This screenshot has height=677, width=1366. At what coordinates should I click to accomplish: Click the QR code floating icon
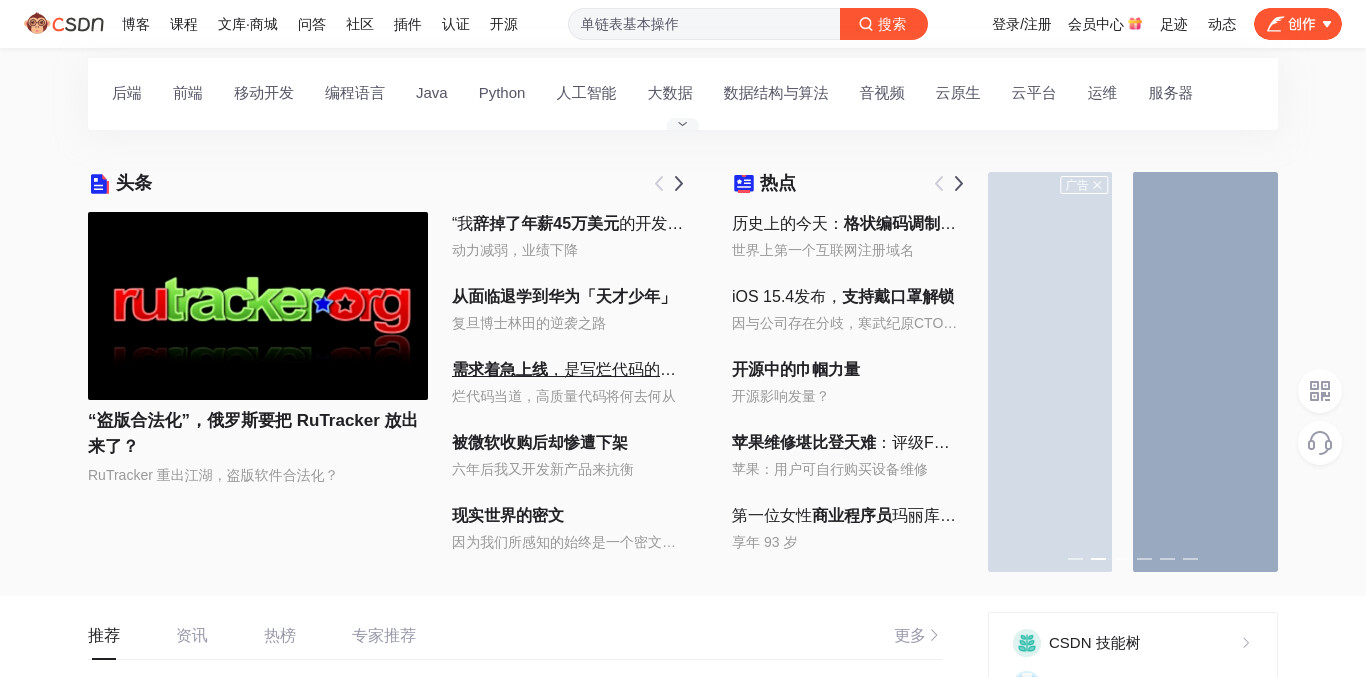pyautogui.click(x=1320, y=391)
